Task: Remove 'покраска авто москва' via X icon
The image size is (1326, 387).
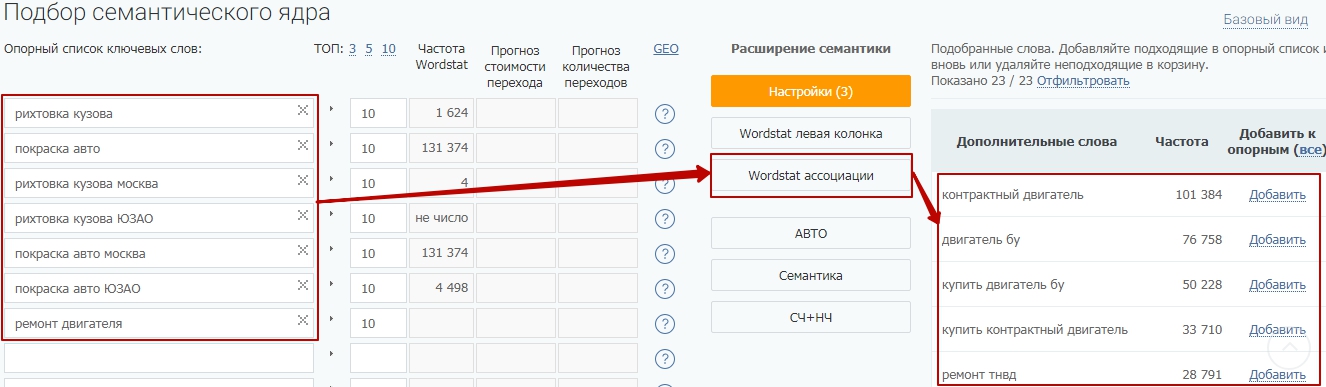Action: (302, 250)
